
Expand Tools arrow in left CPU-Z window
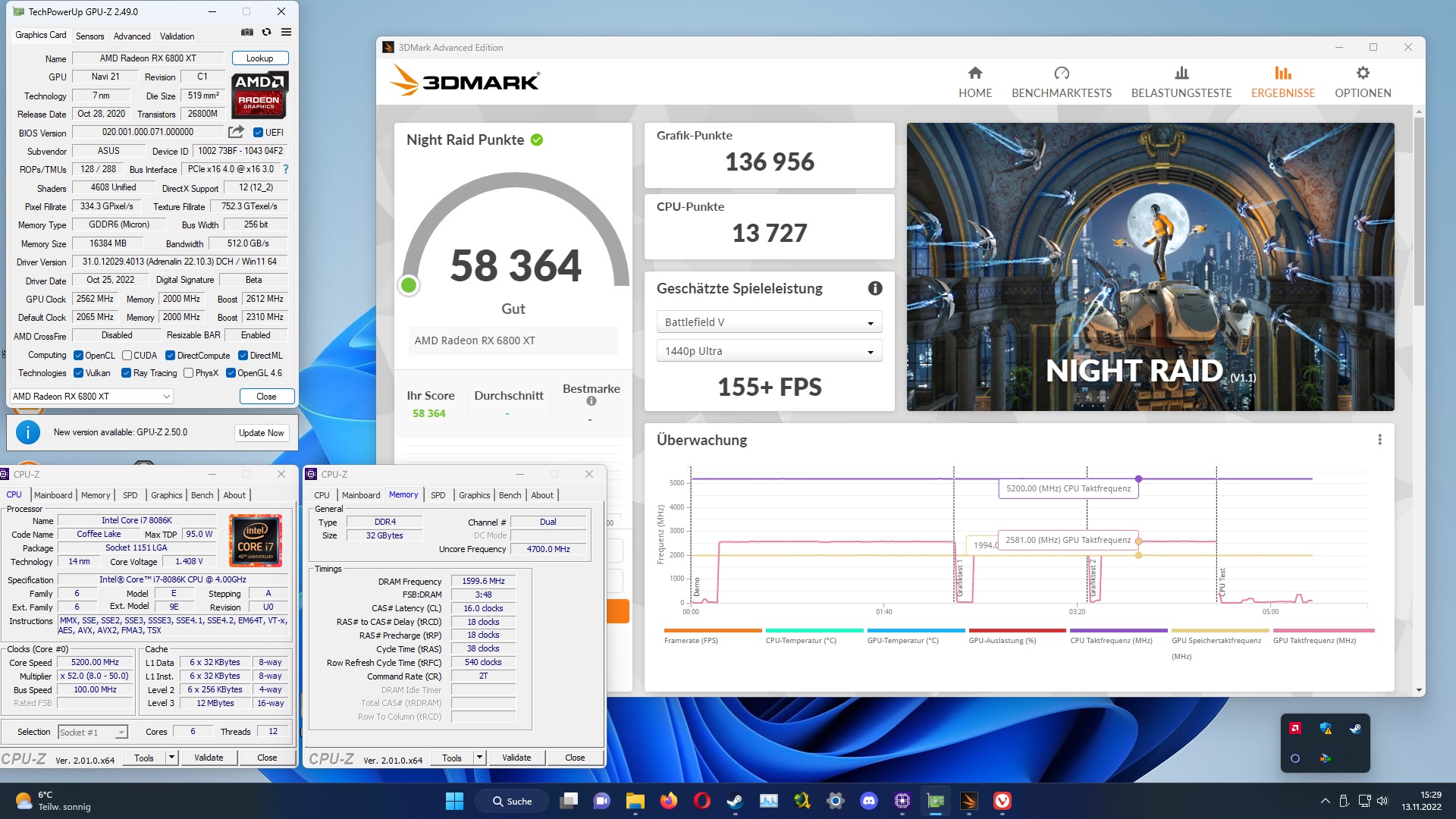pos(171,757)
